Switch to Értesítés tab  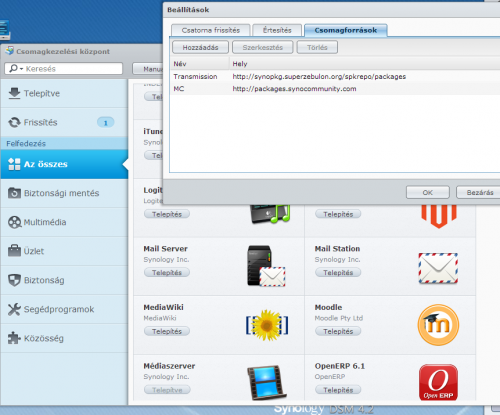(277, 30)
